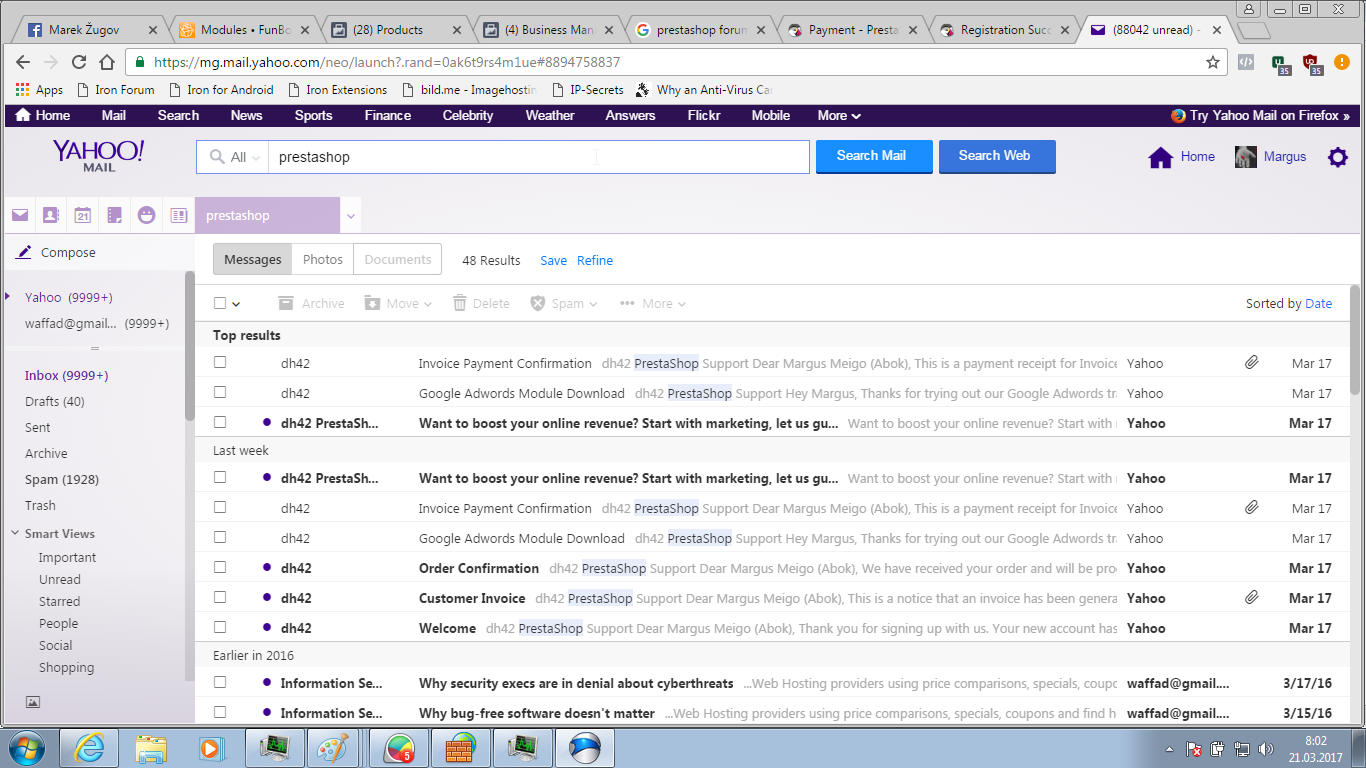Viewport: 1366px width, 768px height.
Task: Open the arrow next to the prestashop tab
Action: pyautogui.click(x=350, y=216)
